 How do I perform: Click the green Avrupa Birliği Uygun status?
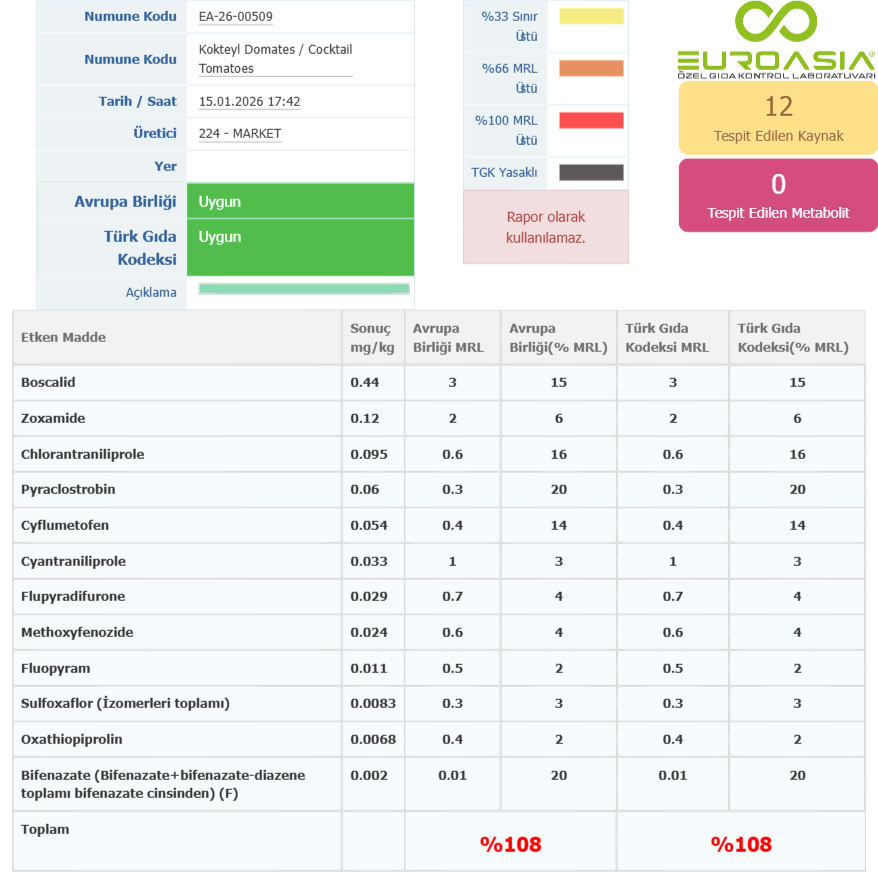300,202
